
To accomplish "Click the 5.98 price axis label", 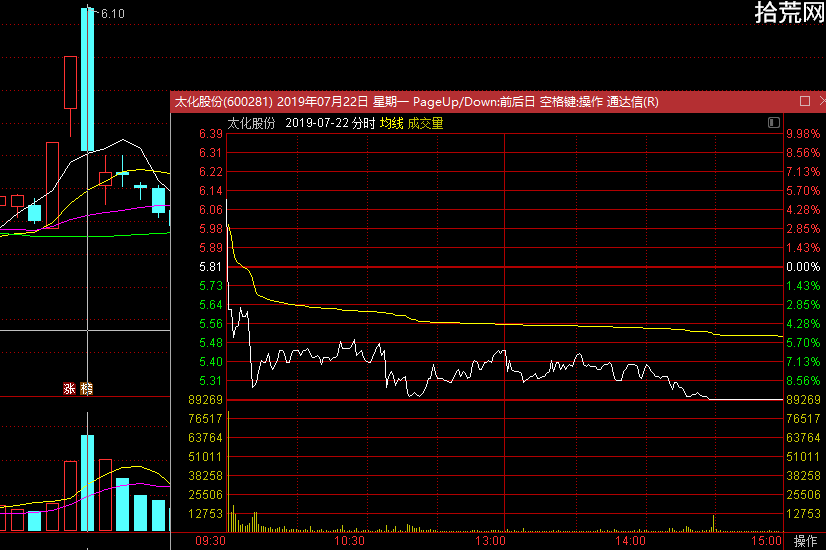I will click(x=211, y=229).
